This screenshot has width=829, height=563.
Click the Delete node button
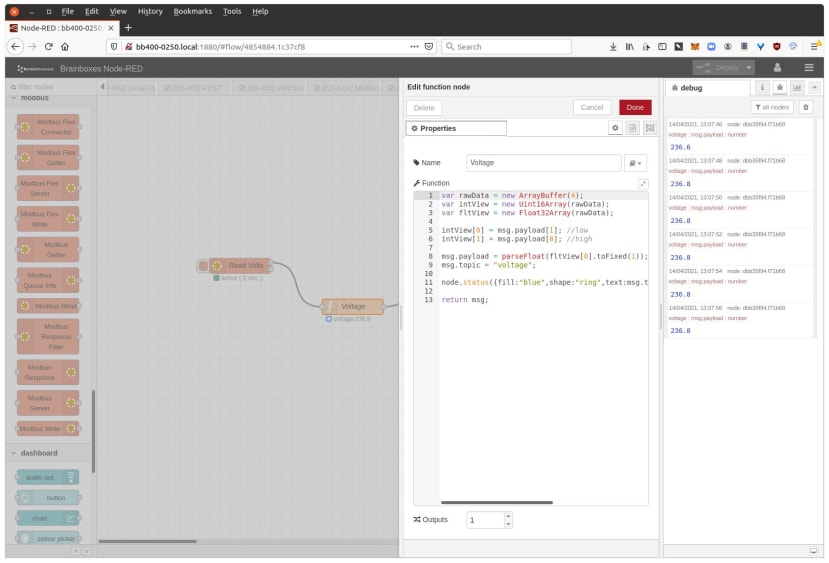[423, 108]
